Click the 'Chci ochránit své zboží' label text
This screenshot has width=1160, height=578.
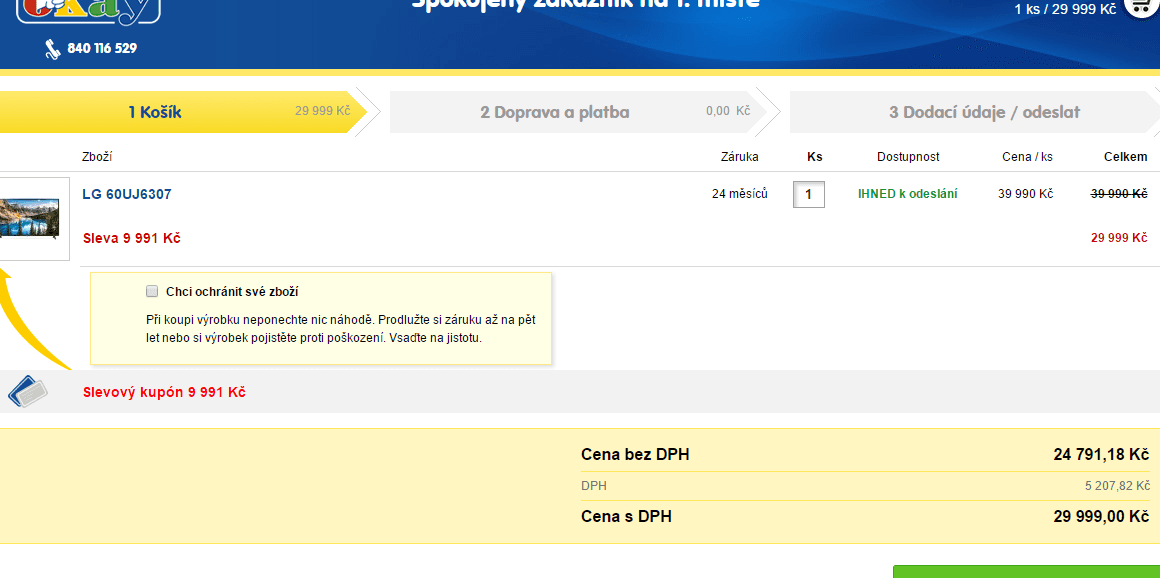click(232, 292)
